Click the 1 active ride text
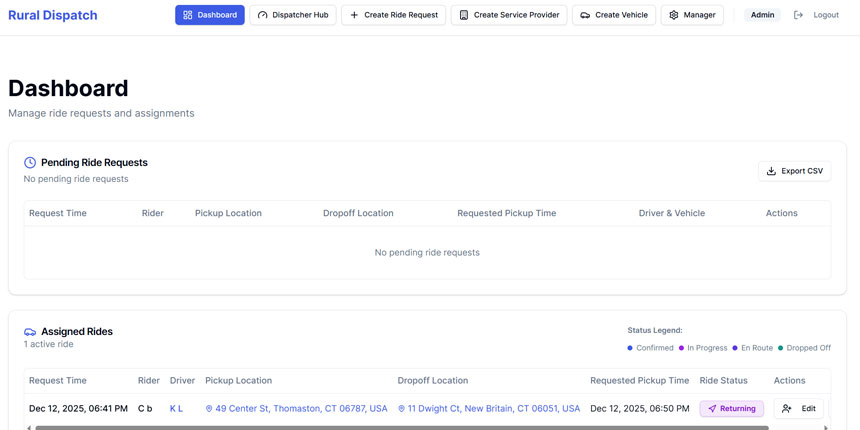Viewport: 860px width, 430px height. click(x=48, y=344)
